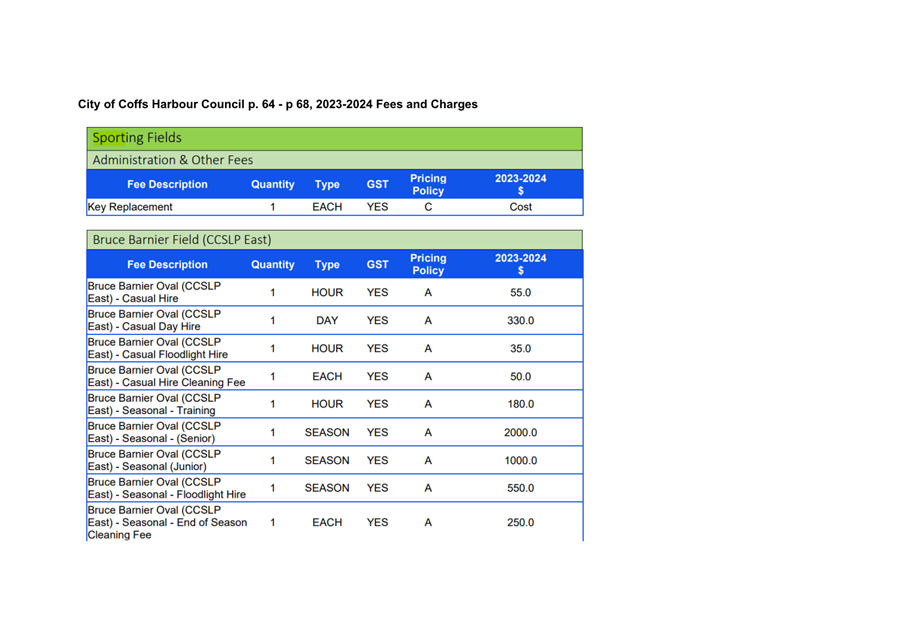The width and height of the screenshot is (907, 641).
Task: Click the Casual Hire fee description
Action: 154,292
